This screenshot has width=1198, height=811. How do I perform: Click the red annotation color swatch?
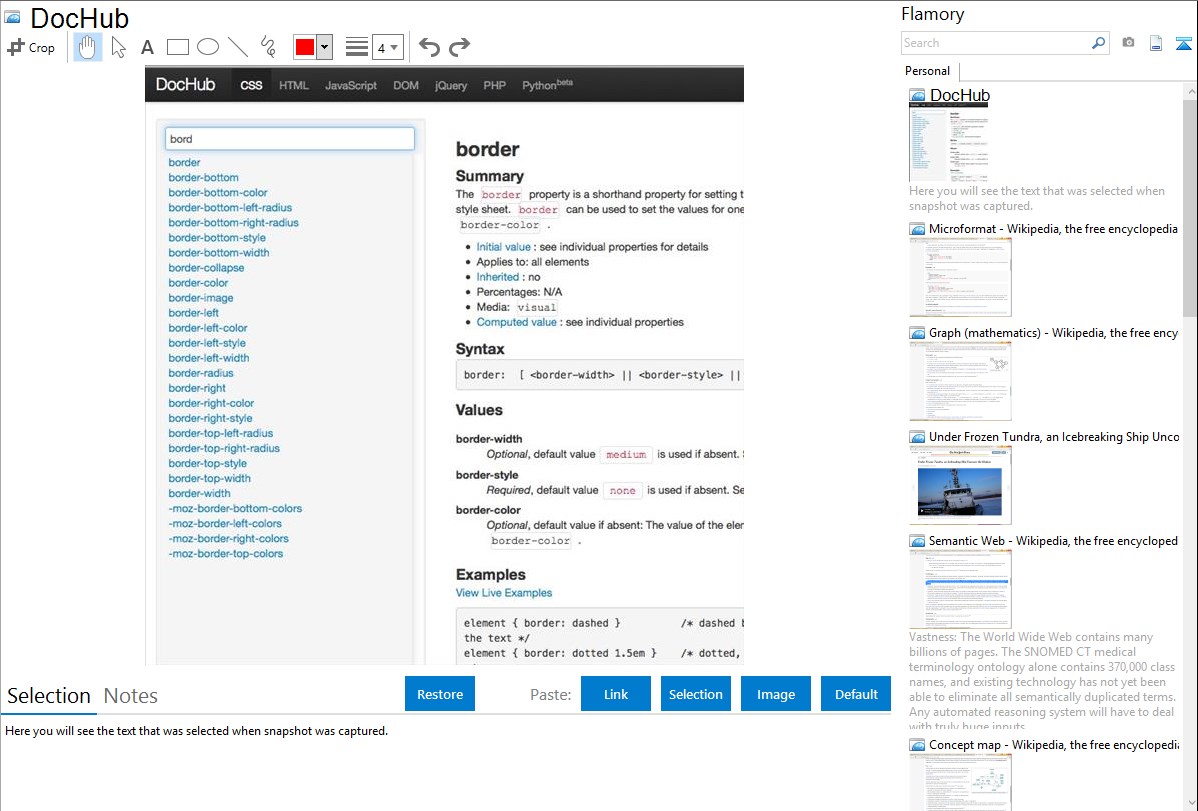coord(305,47)
